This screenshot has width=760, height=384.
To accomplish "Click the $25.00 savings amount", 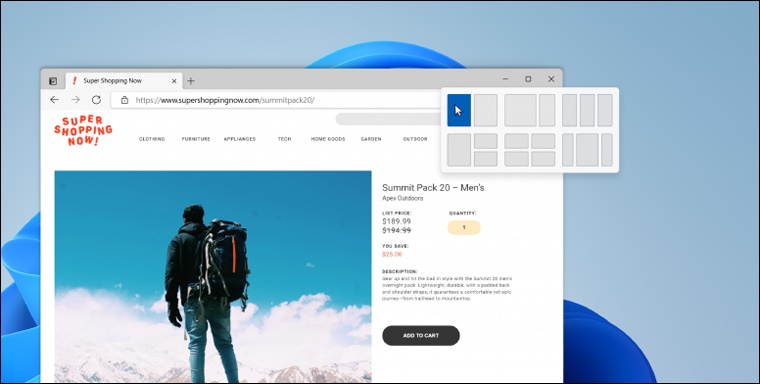I will (392, 254).
